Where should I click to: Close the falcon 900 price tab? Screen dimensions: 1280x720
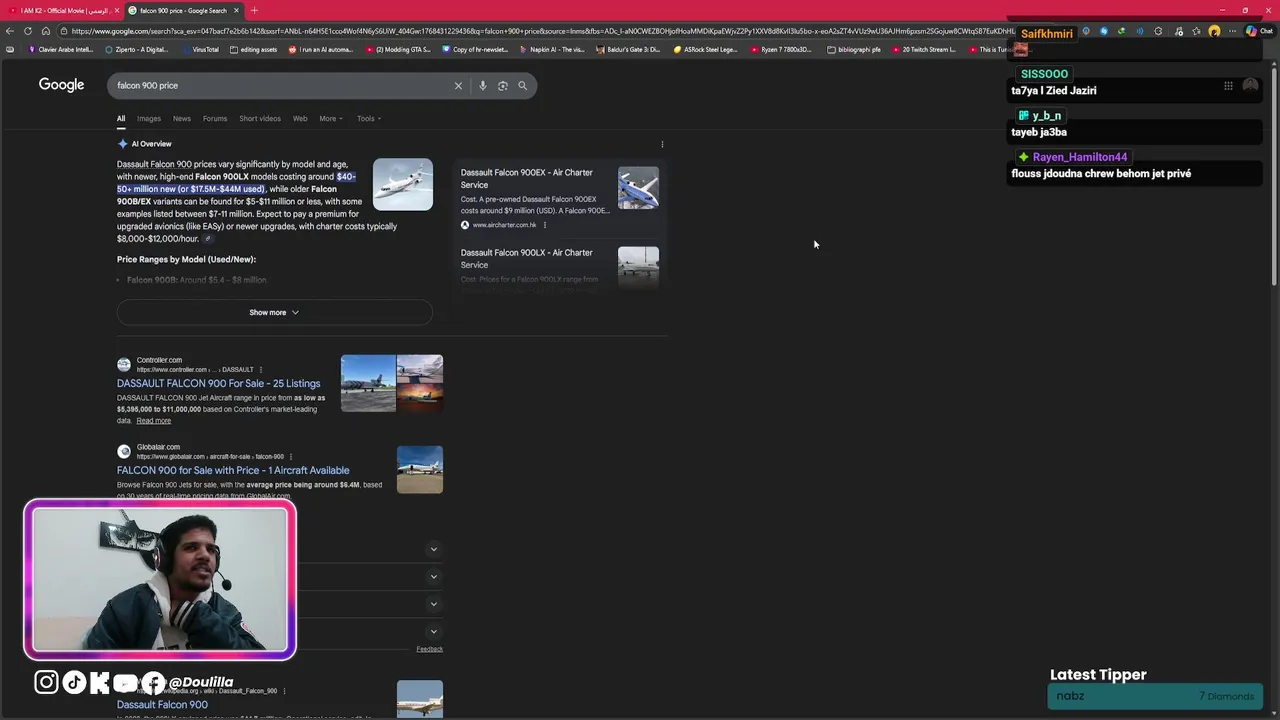(236, 10)
